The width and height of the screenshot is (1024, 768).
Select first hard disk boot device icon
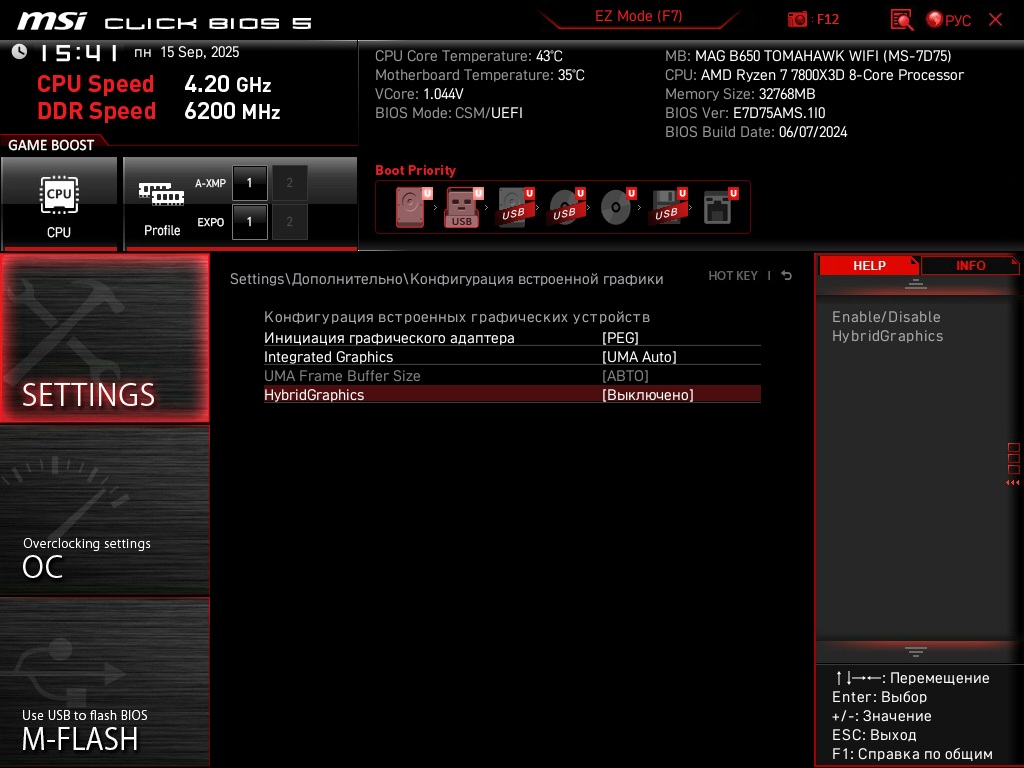(413, 207)
